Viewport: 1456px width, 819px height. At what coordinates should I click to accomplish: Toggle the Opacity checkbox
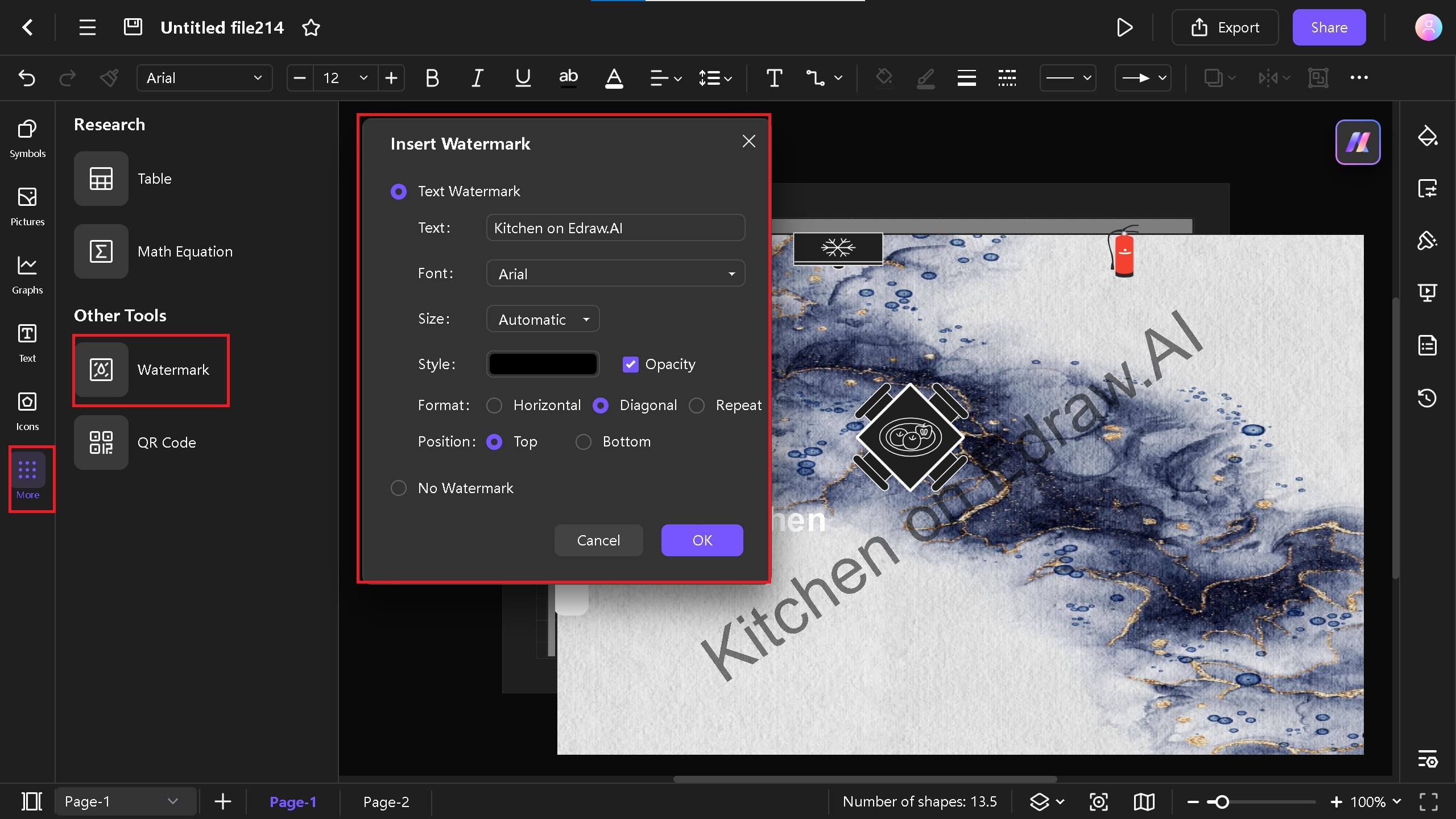[630, 364]
